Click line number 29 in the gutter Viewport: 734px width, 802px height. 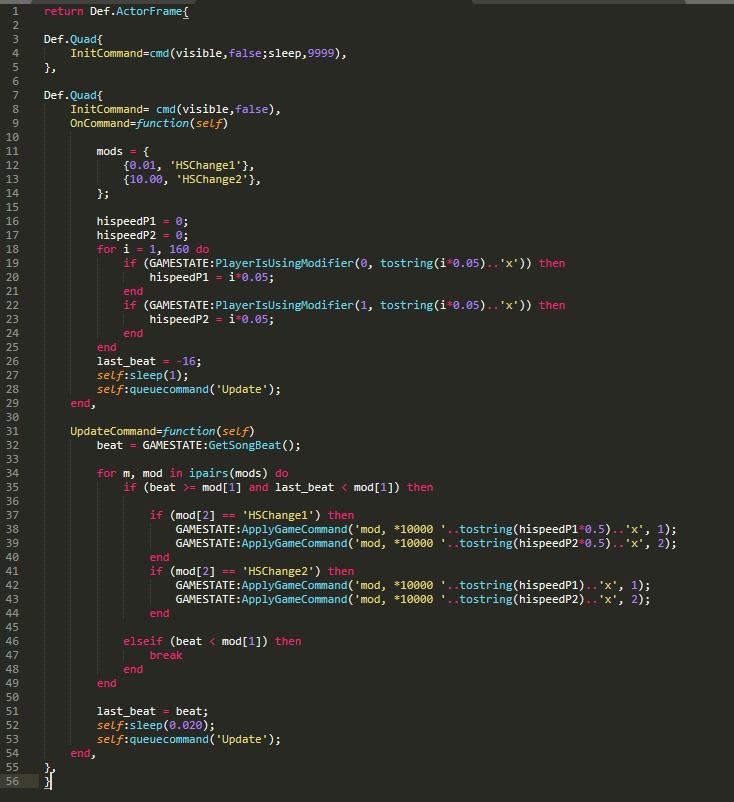[x=12, y=403]
